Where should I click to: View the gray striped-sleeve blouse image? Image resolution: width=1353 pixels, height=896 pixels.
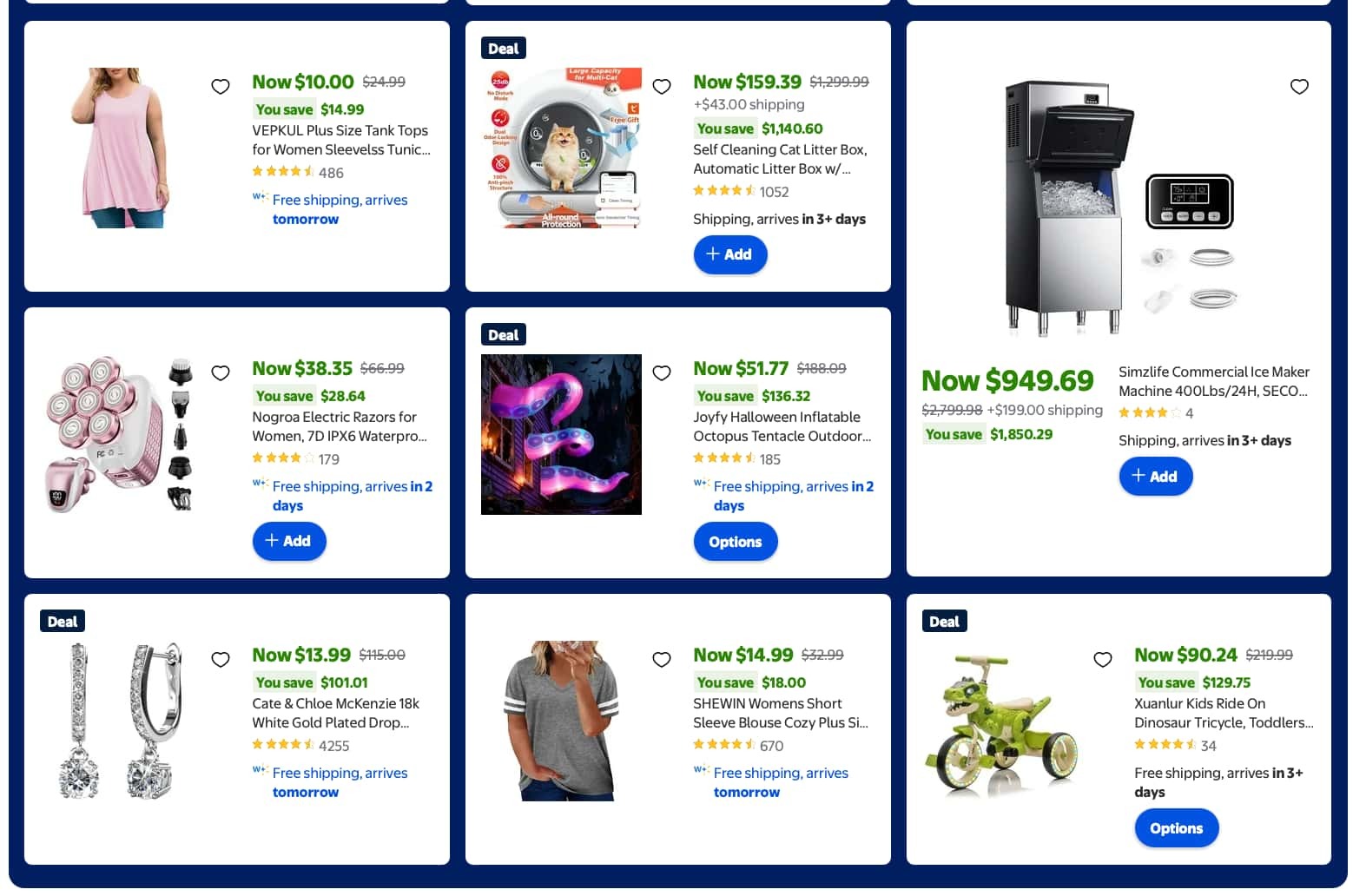[x=561, y=721]
